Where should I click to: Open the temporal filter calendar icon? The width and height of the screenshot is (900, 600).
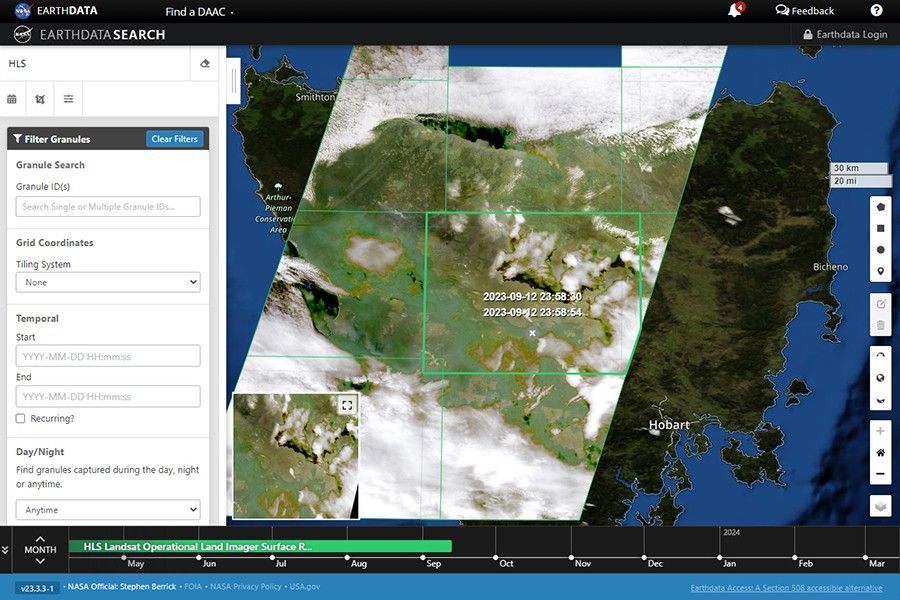tap(12, 99)
